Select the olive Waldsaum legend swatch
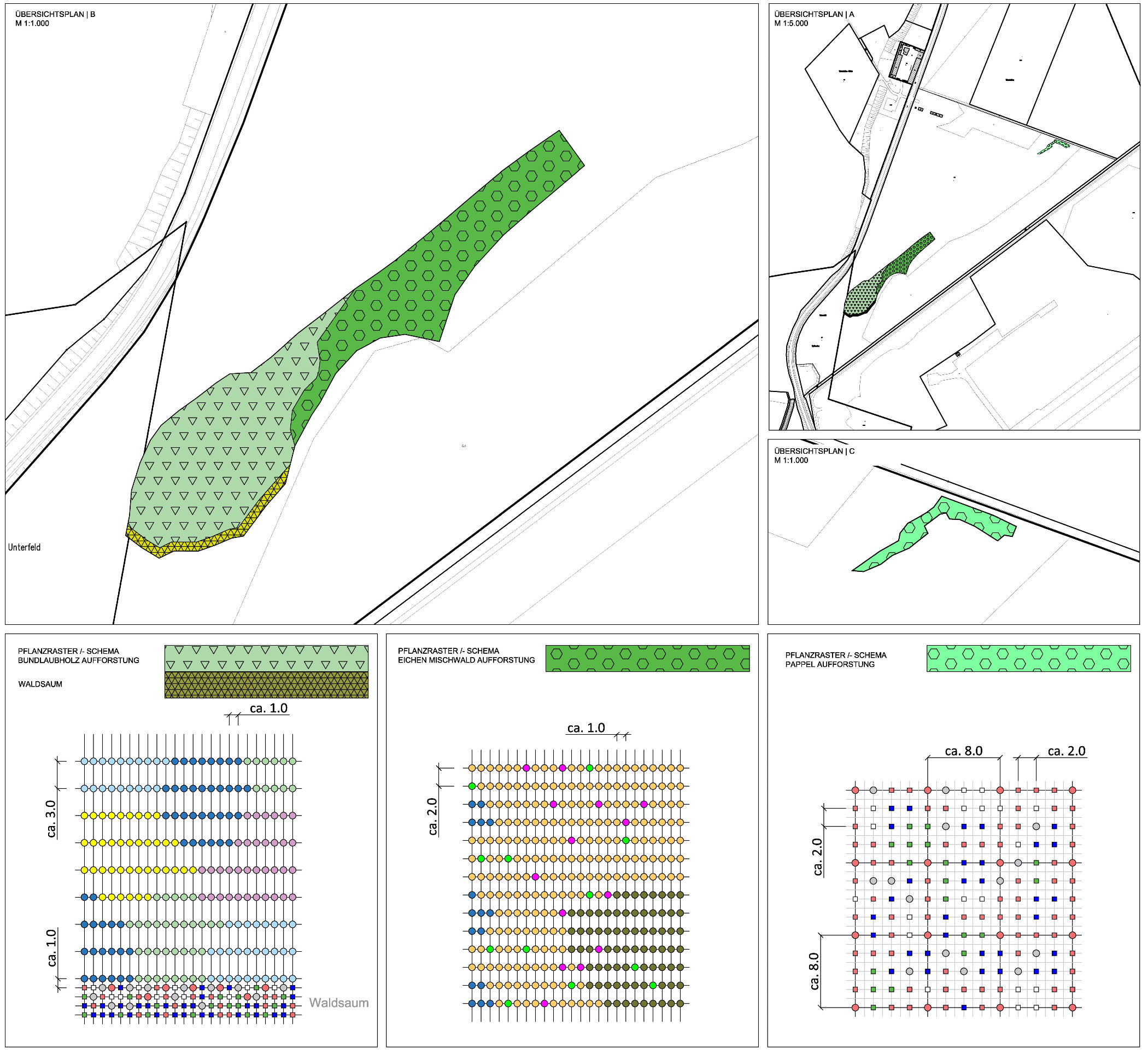The height and width of the screenshot is (1054, 1148). click(x=266, y=685)
